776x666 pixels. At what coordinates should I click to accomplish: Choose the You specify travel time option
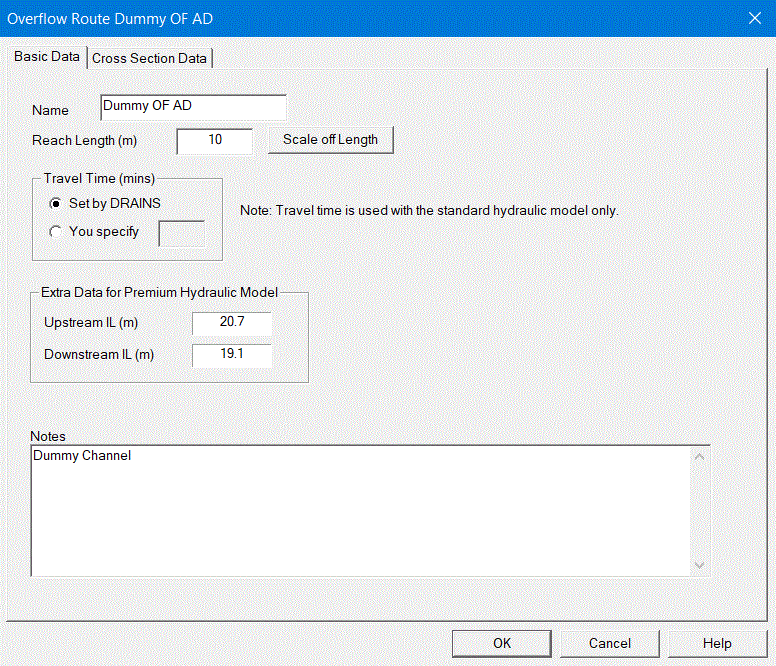tap(56, 232)
